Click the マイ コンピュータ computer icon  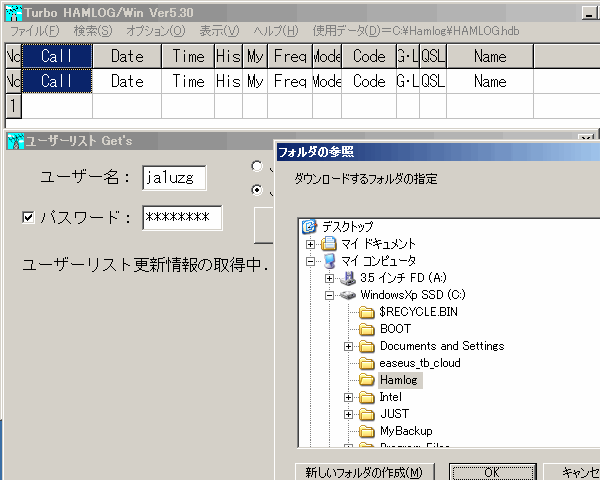pyautogui.click(x=329, y=261)
